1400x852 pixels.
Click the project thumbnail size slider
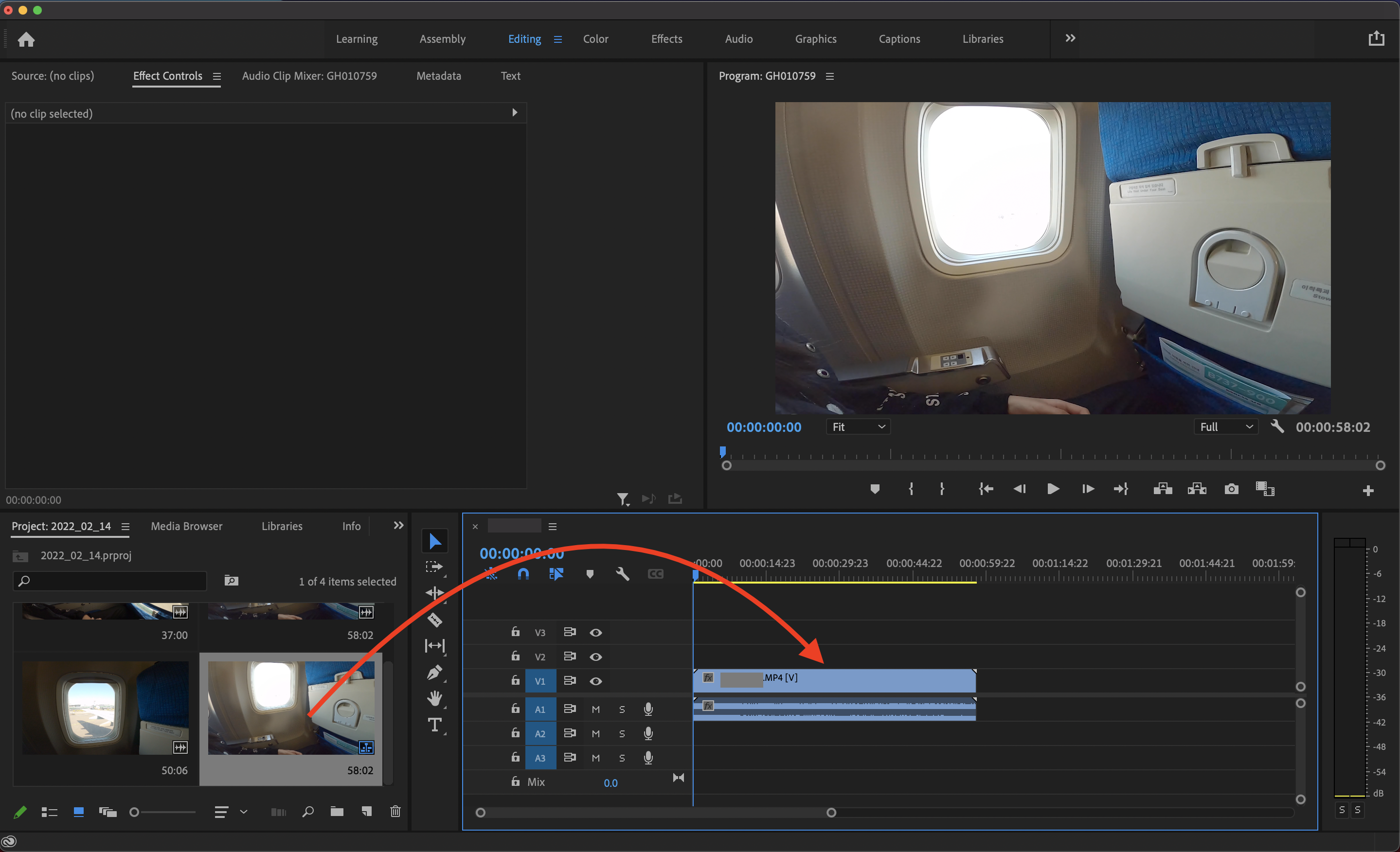[x=135, y=812]
